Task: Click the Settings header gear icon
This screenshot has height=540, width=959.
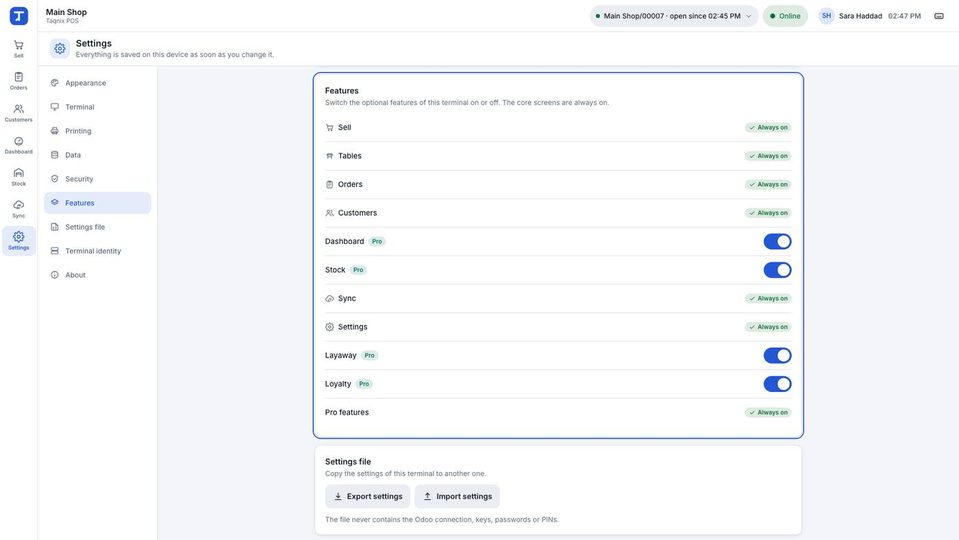Action: click(x=60, y=48)
